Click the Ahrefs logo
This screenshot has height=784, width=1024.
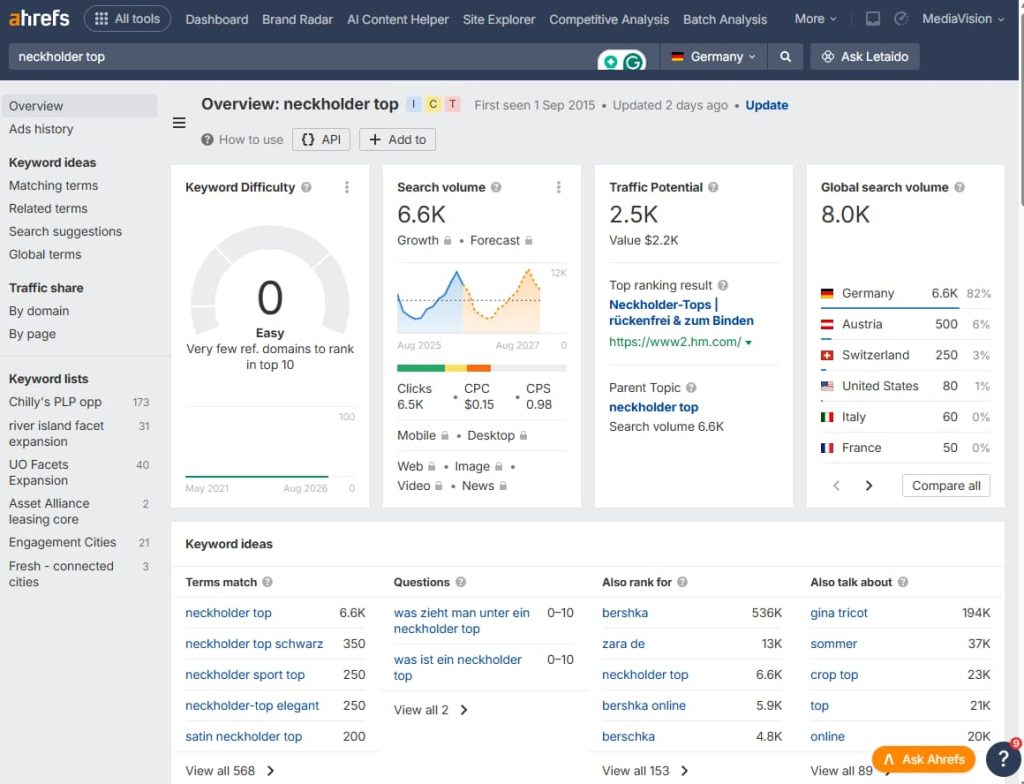pyautogui.click(x=39, y=18)
